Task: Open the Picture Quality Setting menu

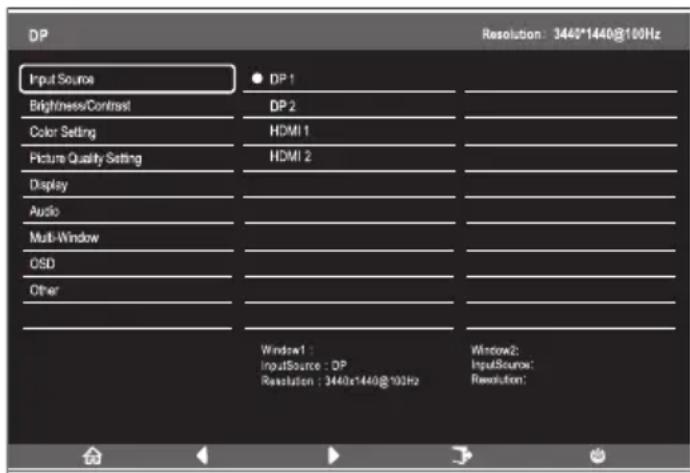Action: click(127, 158)
